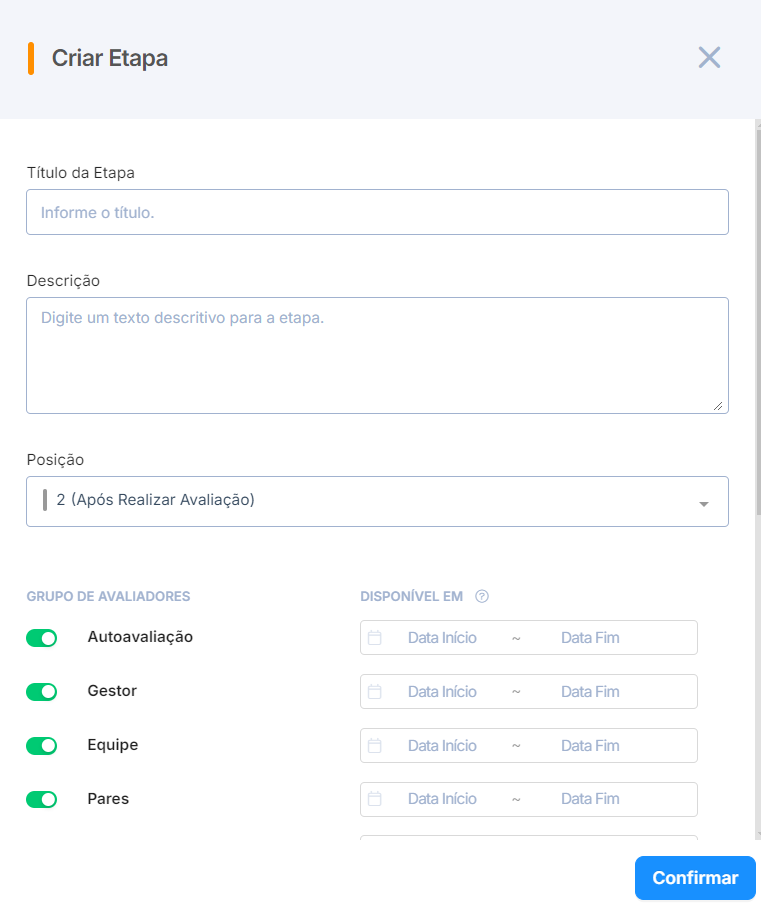Click into the Descrição text area
Viewport: 761px width, 904px height.
(377, 355)
